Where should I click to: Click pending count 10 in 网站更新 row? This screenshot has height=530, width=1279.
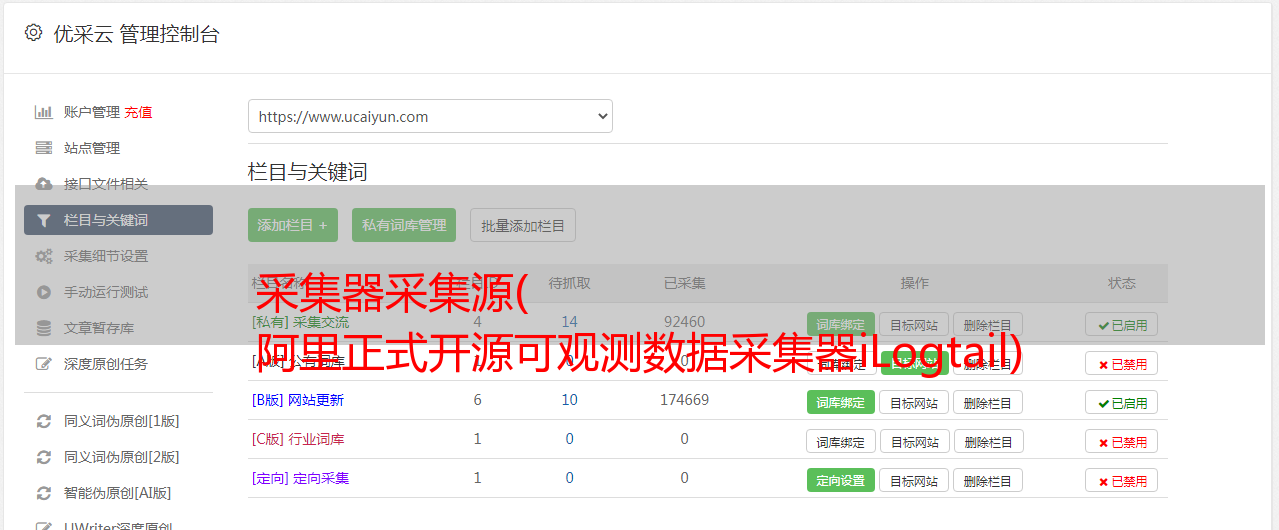570,400
